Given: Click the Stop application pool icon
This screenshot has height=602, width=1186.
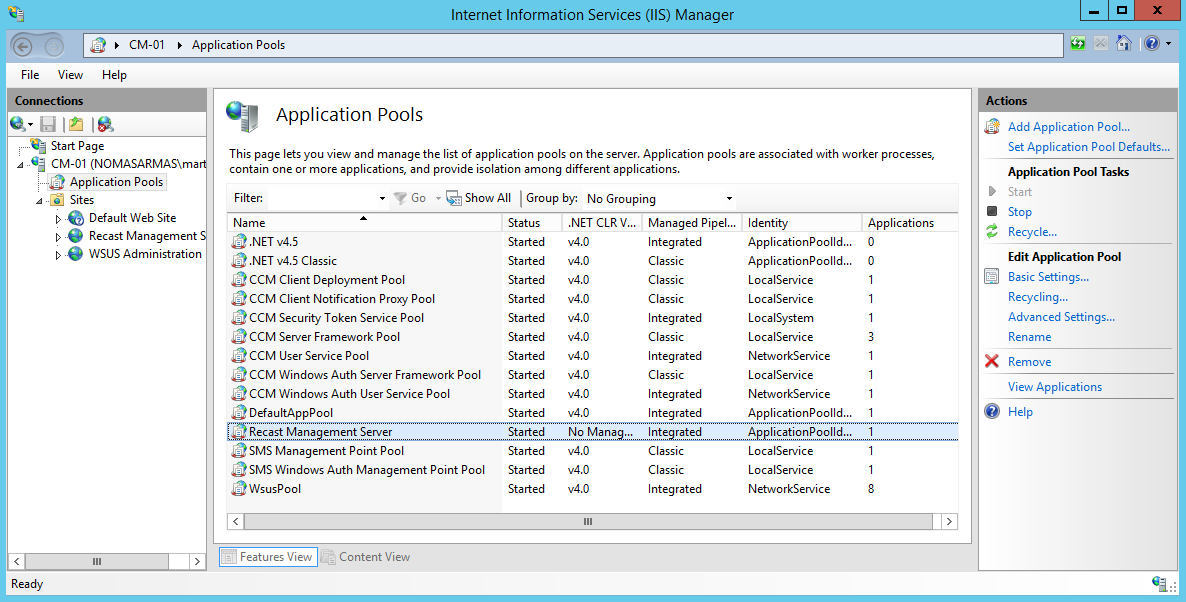Looking at the screenshot, I should click(x=992, y=212).
